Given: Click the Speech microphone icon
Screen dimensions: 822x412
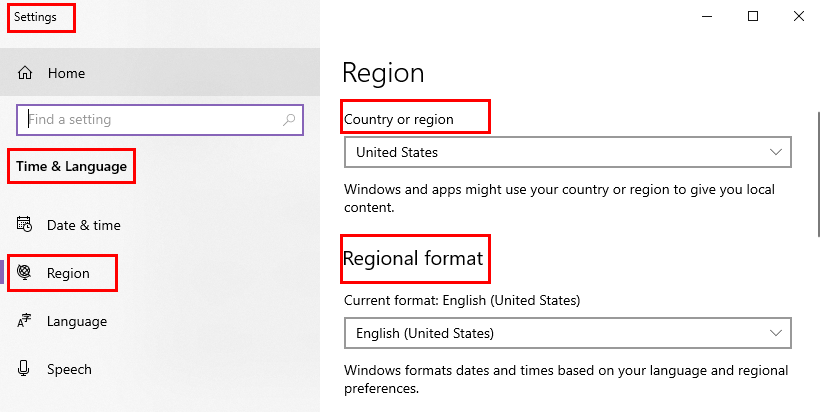Looking at the screenshot, I should (24, 368).
